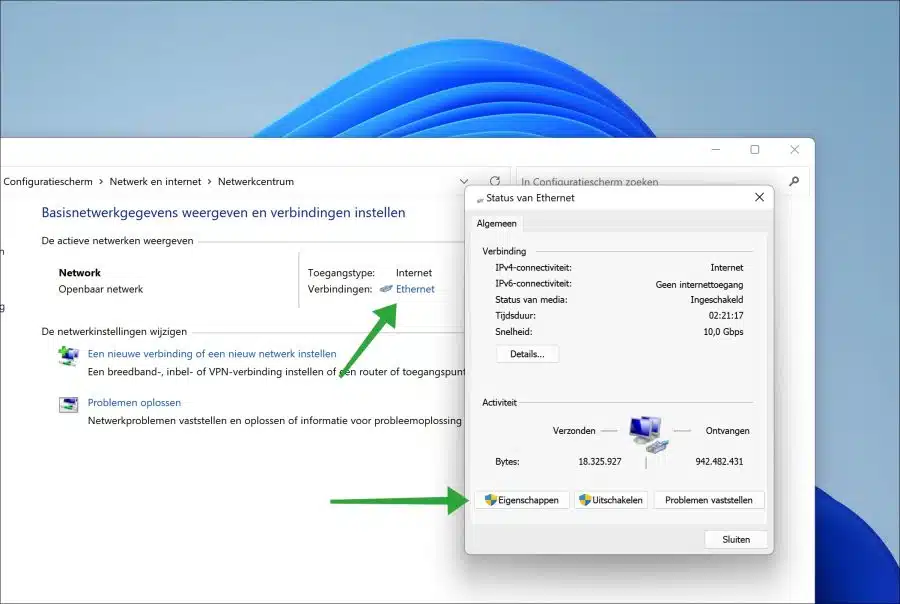Go to Configuratiescherm breadcrumb
The width and height of the screenshot is (900, 604).
(48, 181)
